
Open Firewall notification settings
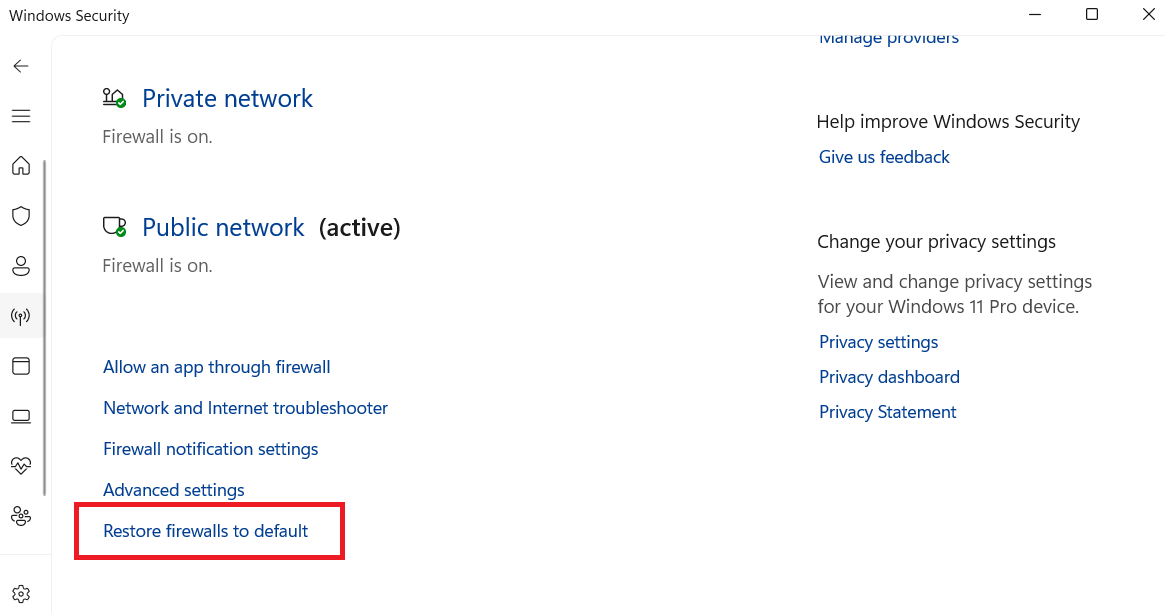tap(210, 449)
